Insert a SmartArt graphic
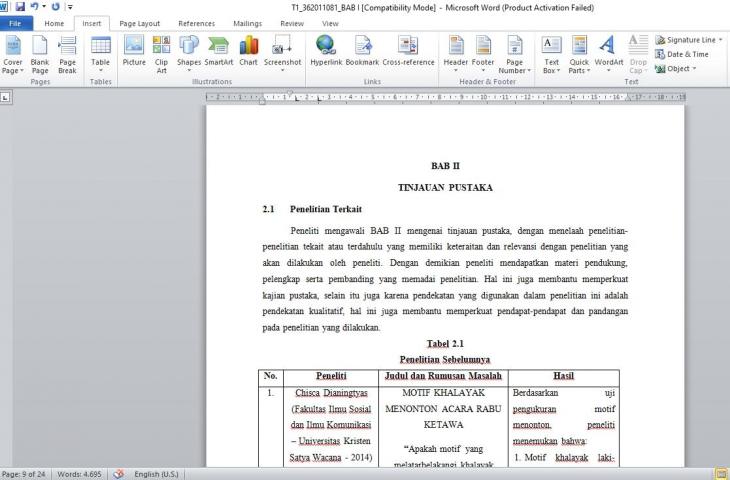 pyautogui.click(x=218, y=51)
